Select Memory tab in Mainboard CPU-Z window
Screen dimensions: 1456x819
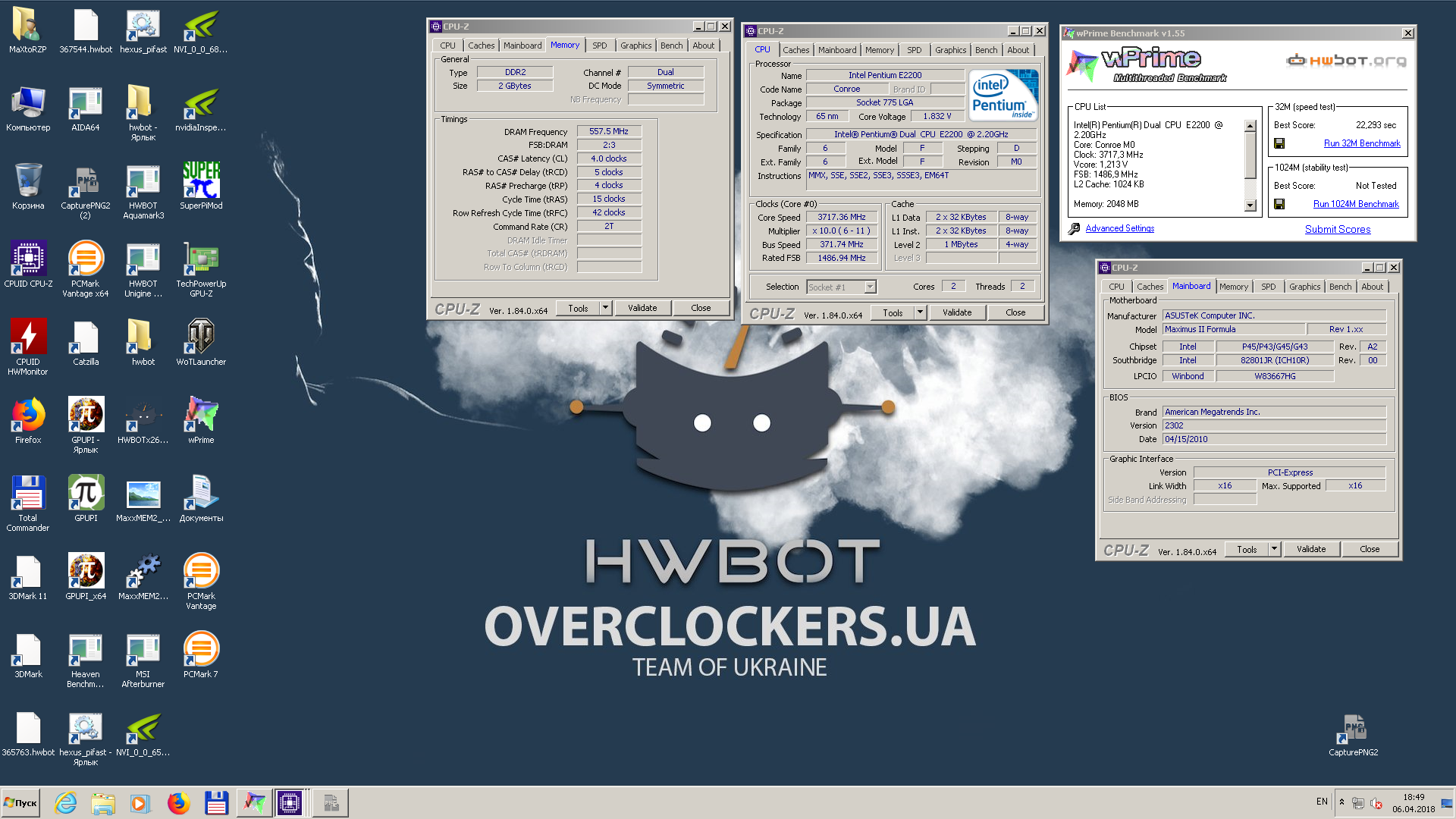click(x=1233, y=287)
